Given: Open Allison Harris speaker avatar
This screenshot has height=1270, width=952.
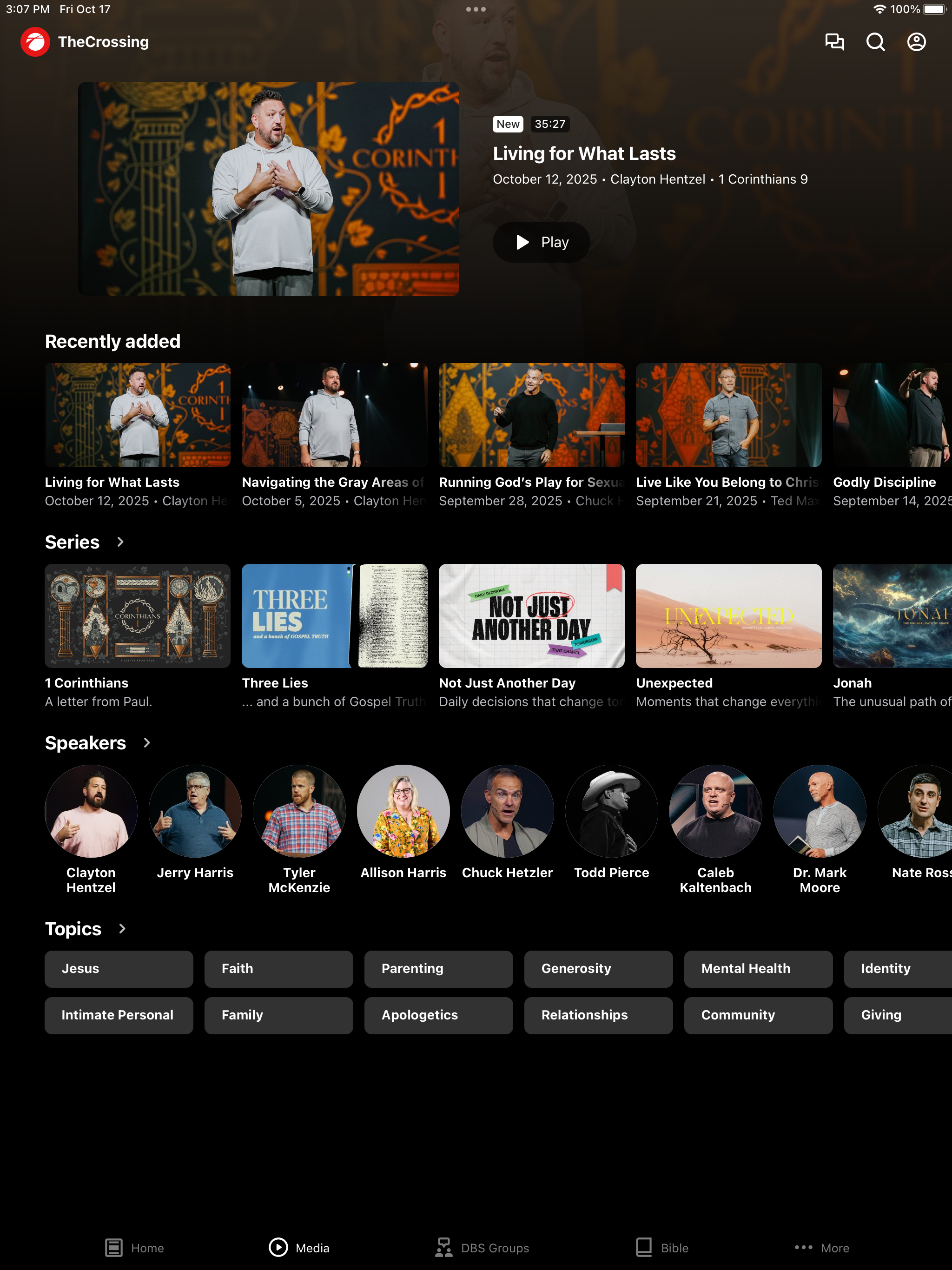Looking at the screenshot, I should [x=403, y=811].
